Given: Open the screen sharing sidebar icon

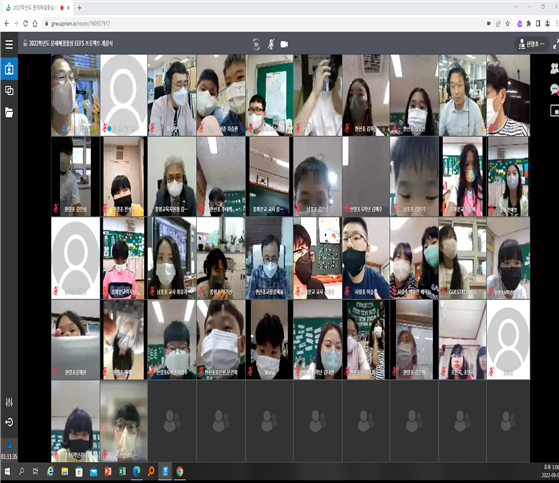Looking at the screenshot, I should (x=9, y=91).
